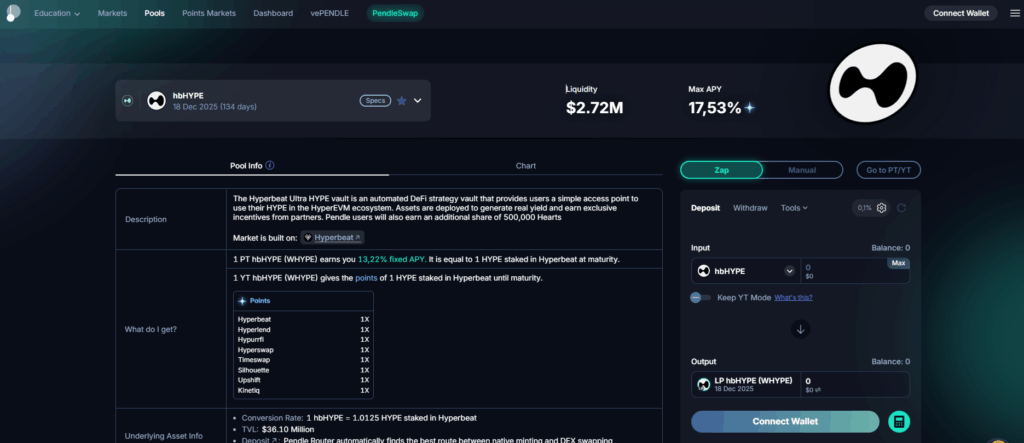The image size is (1024, 443).
Task: Click the large Hyperbeat logo in the header
Action: click(872, 83)
